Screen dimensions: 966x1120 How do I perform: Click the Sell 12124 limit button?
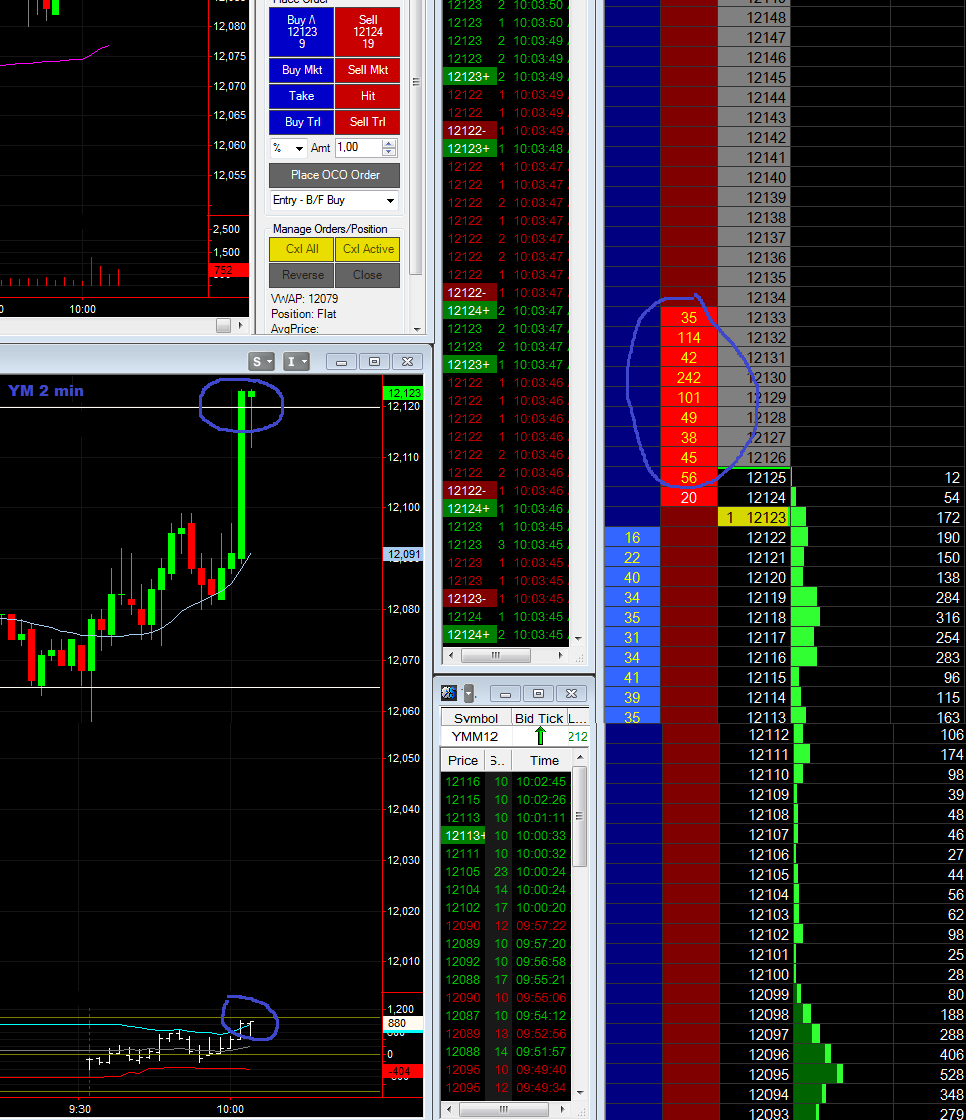coord(367,31)
